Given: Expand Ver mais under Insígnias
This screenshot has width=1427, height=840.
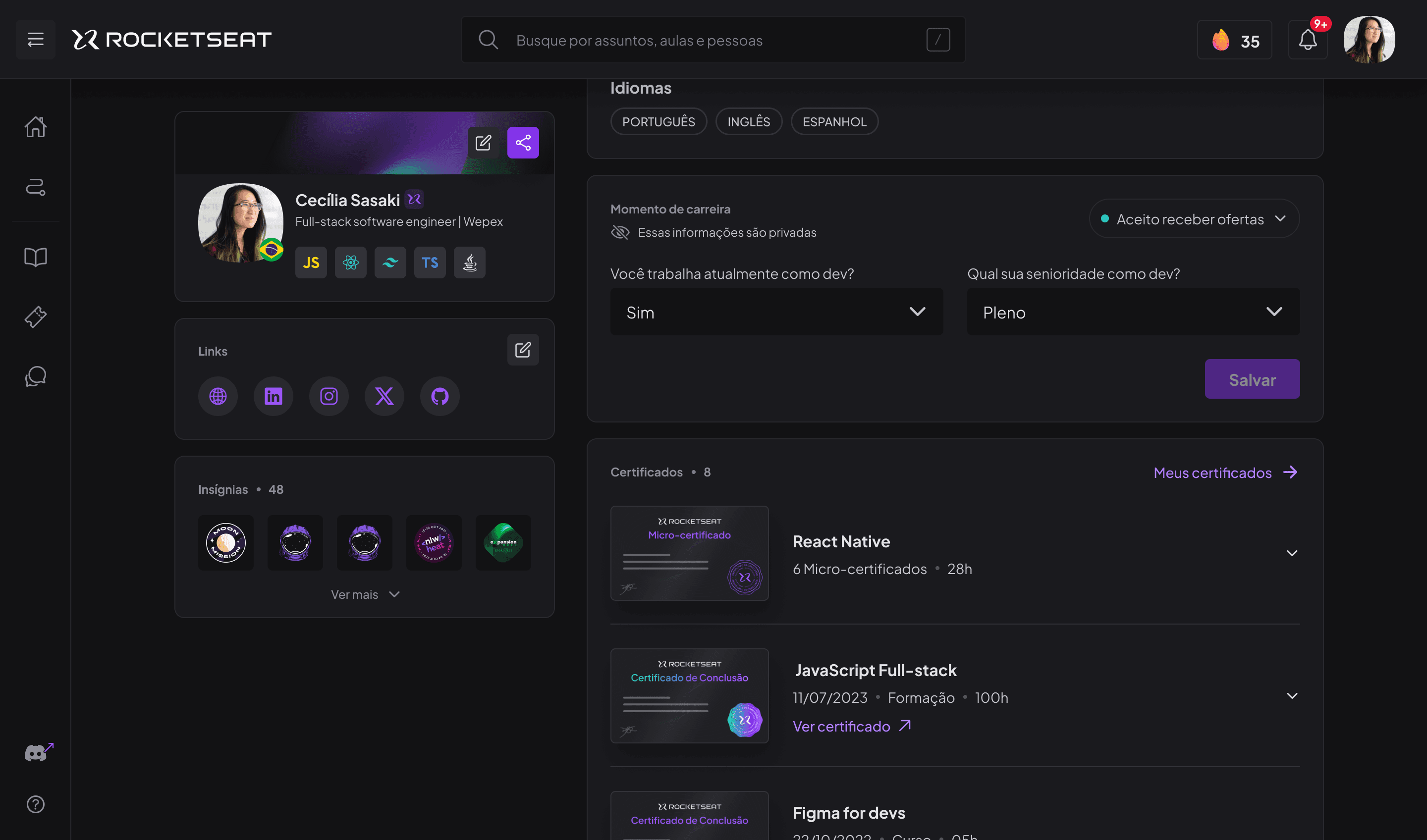Looking at the screenshot, I should click(365, 594).
